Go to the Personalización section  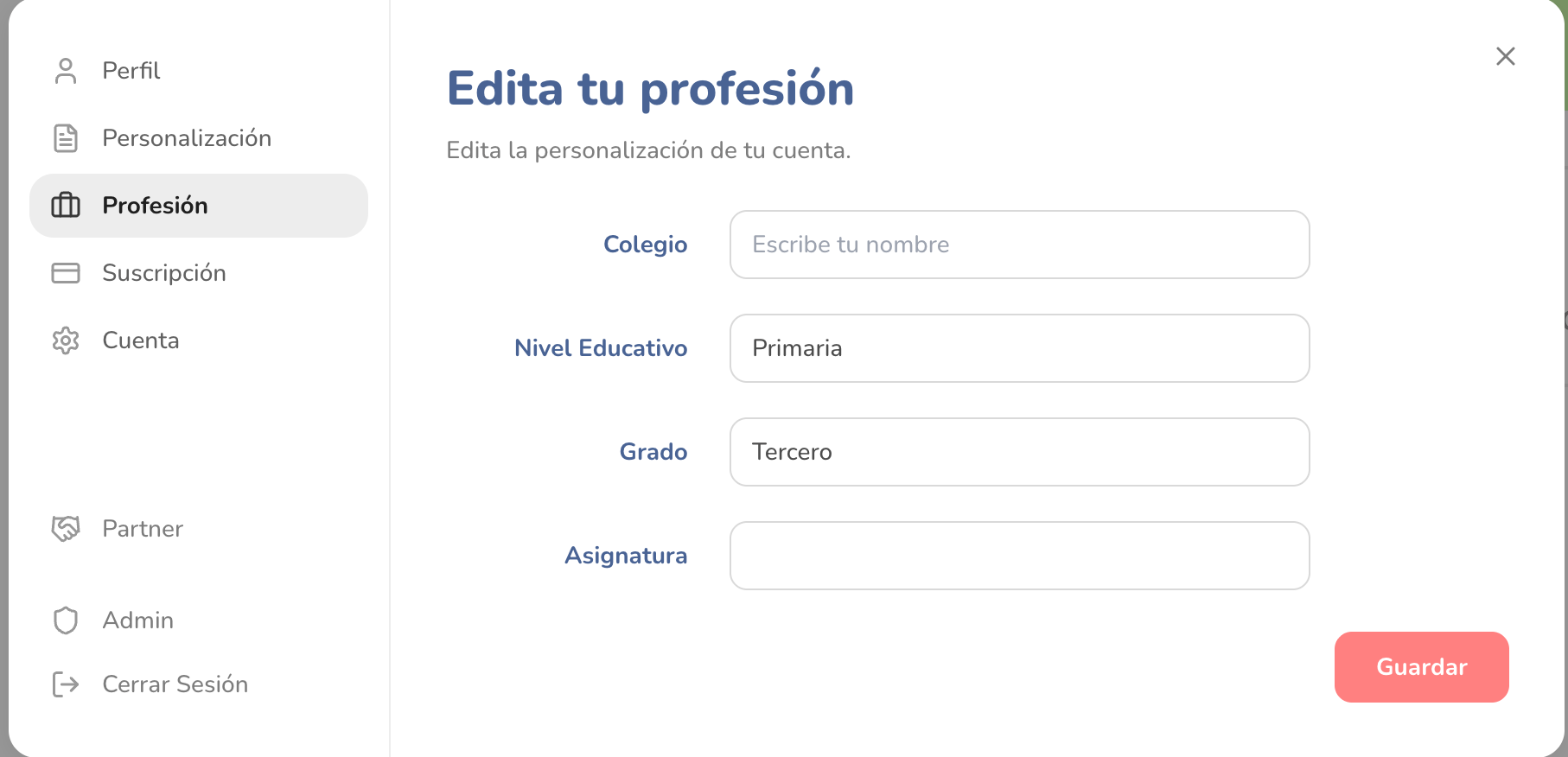tap(187, 138)
